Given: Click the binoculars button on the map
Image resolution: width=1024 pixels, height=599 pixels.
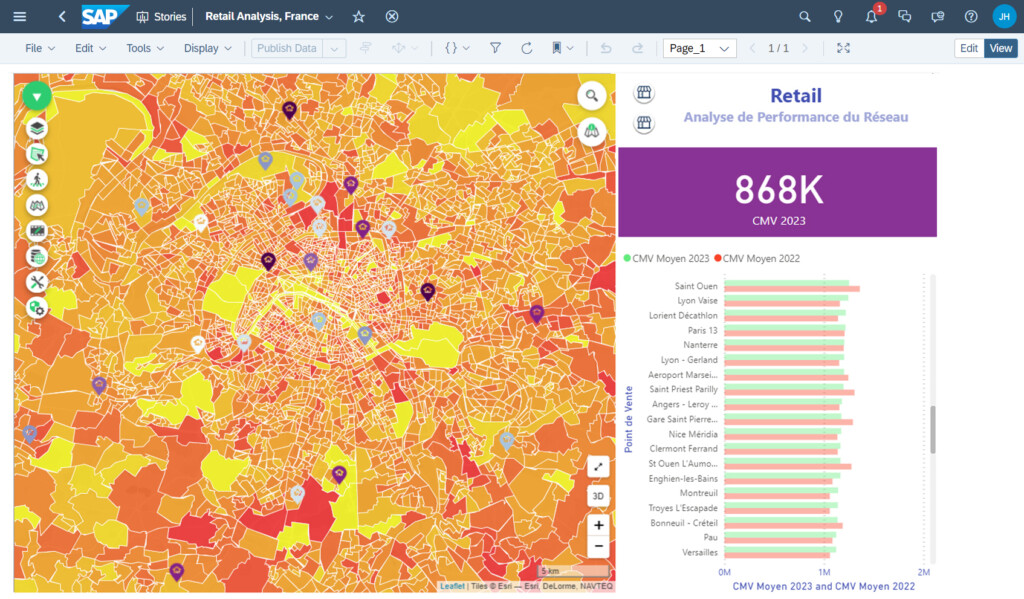Looking at the screenshot, I should tap(592, 131).
